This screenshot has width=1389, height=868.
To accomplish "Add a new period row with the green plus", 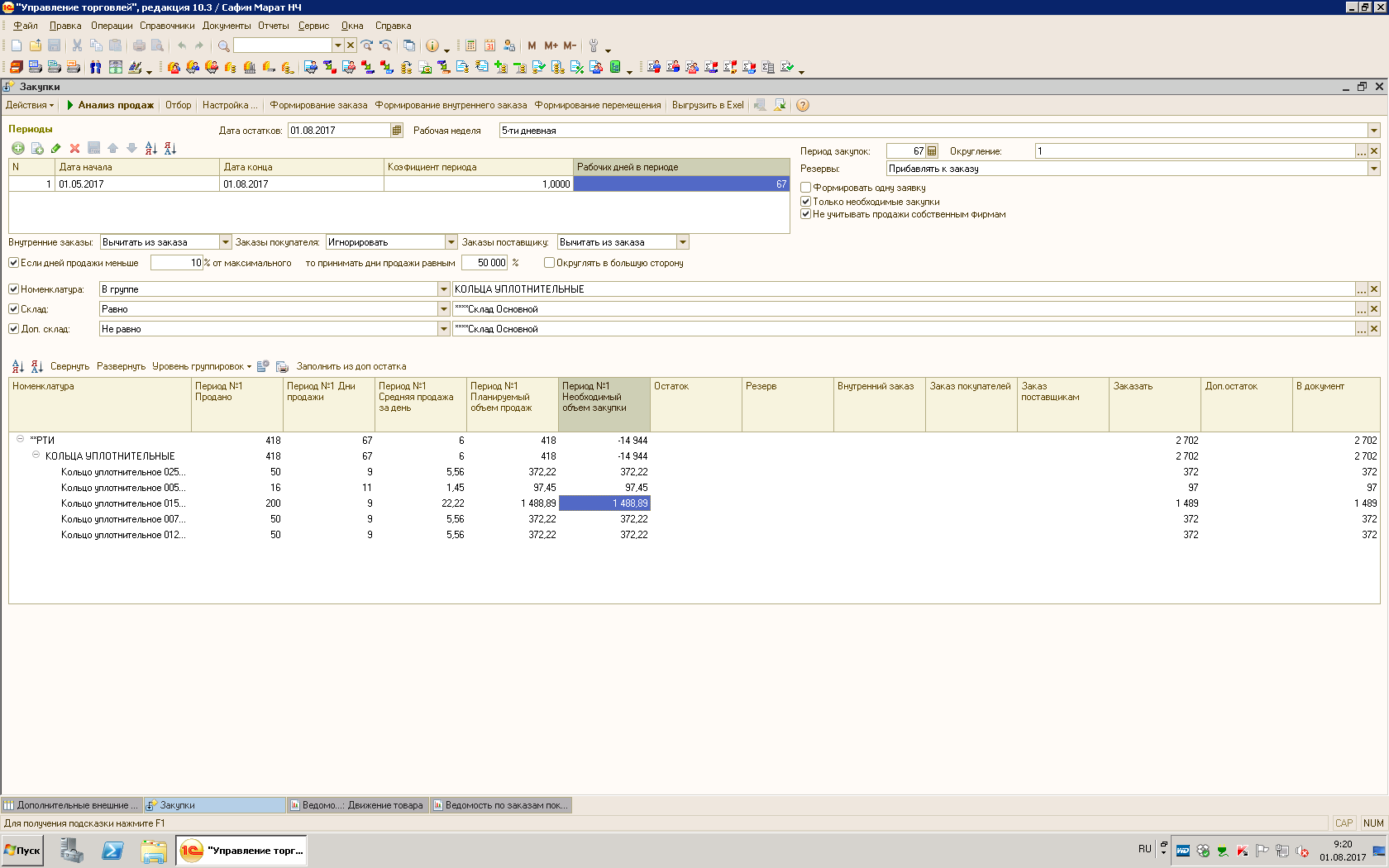I will point(17,148).
